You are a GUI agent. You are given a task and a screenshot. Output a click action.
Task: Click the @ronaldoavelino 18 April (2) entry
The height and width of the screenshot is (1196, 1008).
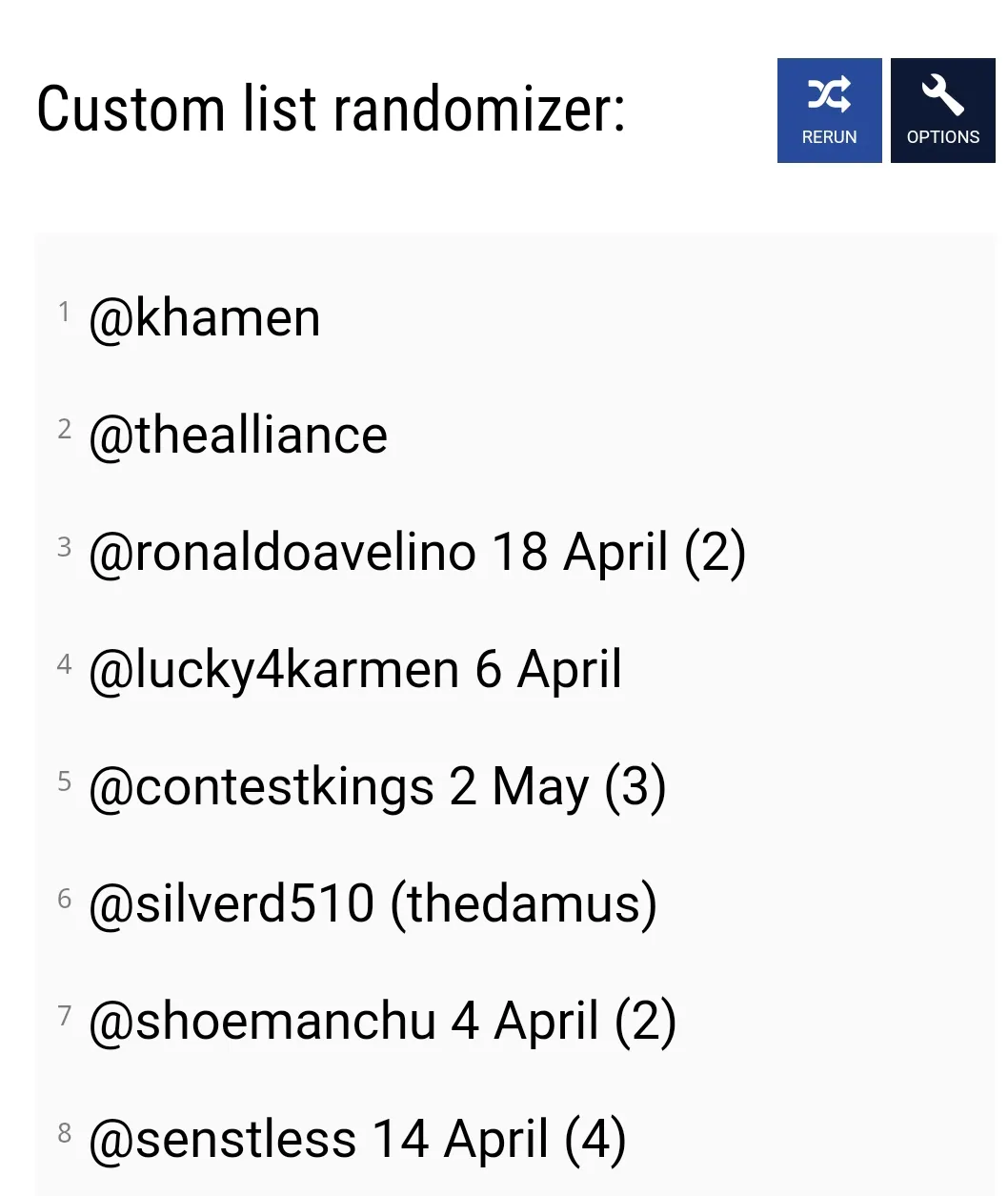tap(416, 553)
